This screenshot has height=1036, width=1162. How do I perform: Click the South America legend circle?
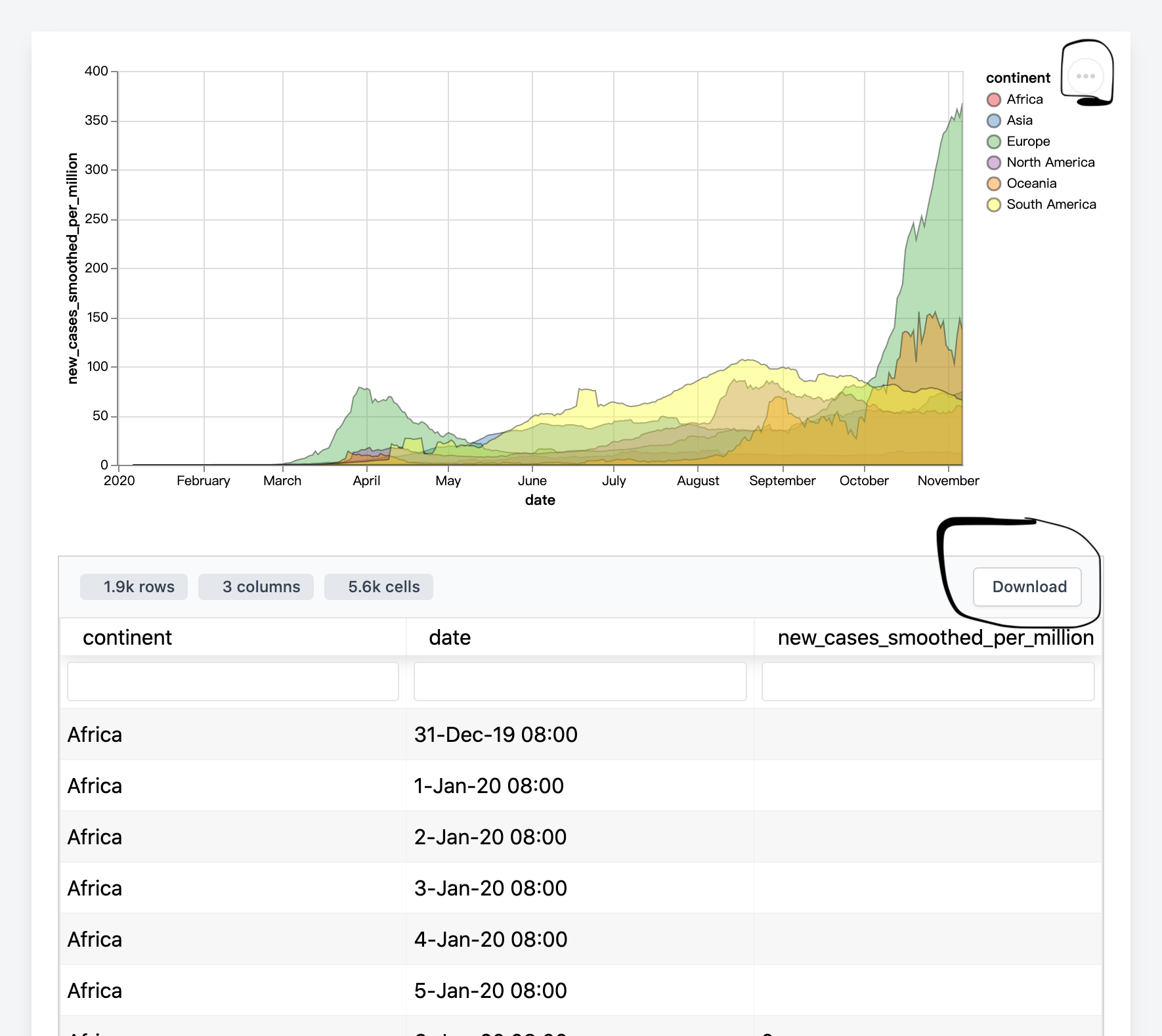click(993, 205)
